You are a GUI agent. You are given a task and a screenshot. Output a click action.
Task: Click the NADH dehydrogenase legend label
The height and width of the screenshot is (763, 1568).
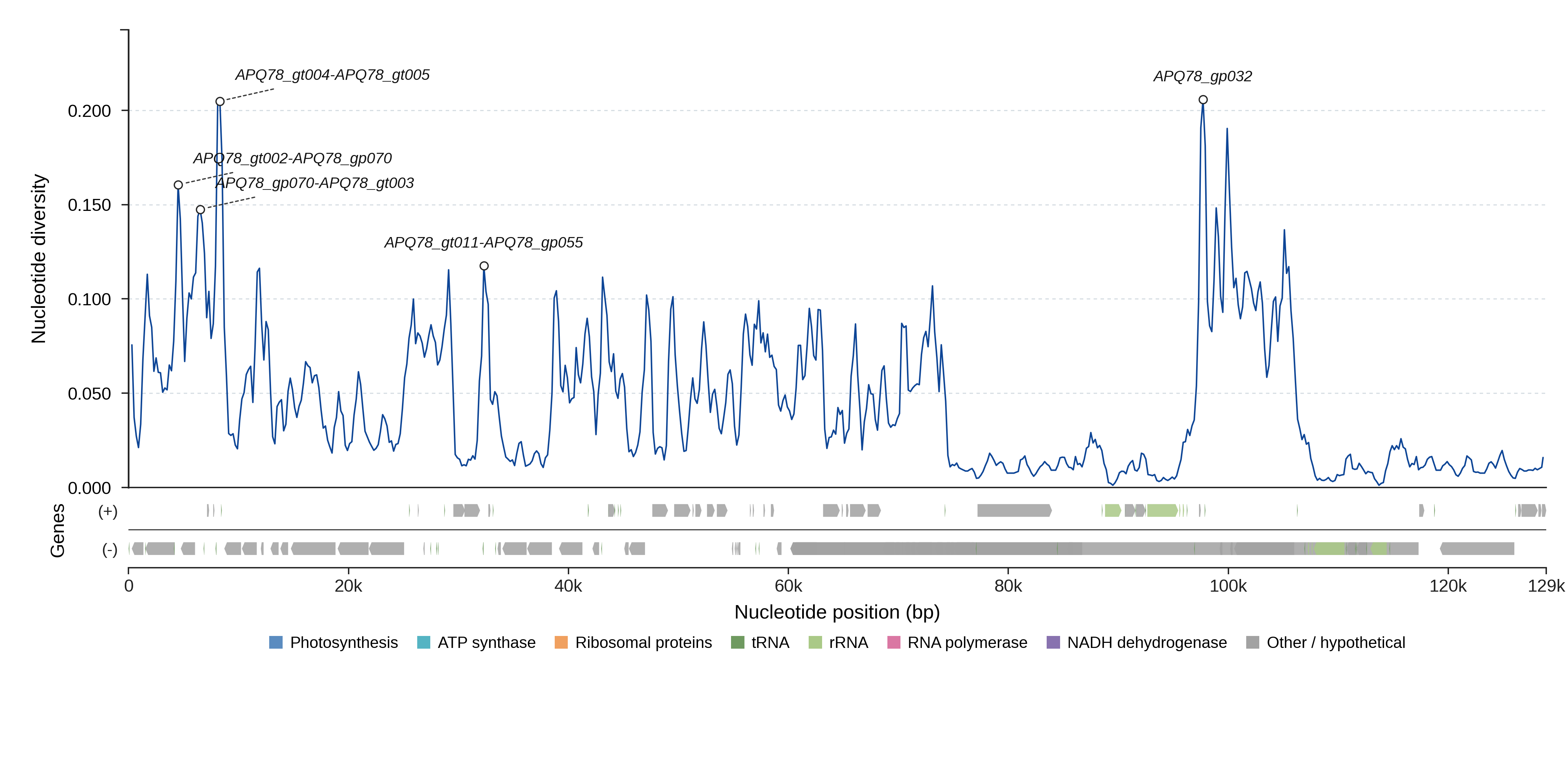click(1147, 642)
